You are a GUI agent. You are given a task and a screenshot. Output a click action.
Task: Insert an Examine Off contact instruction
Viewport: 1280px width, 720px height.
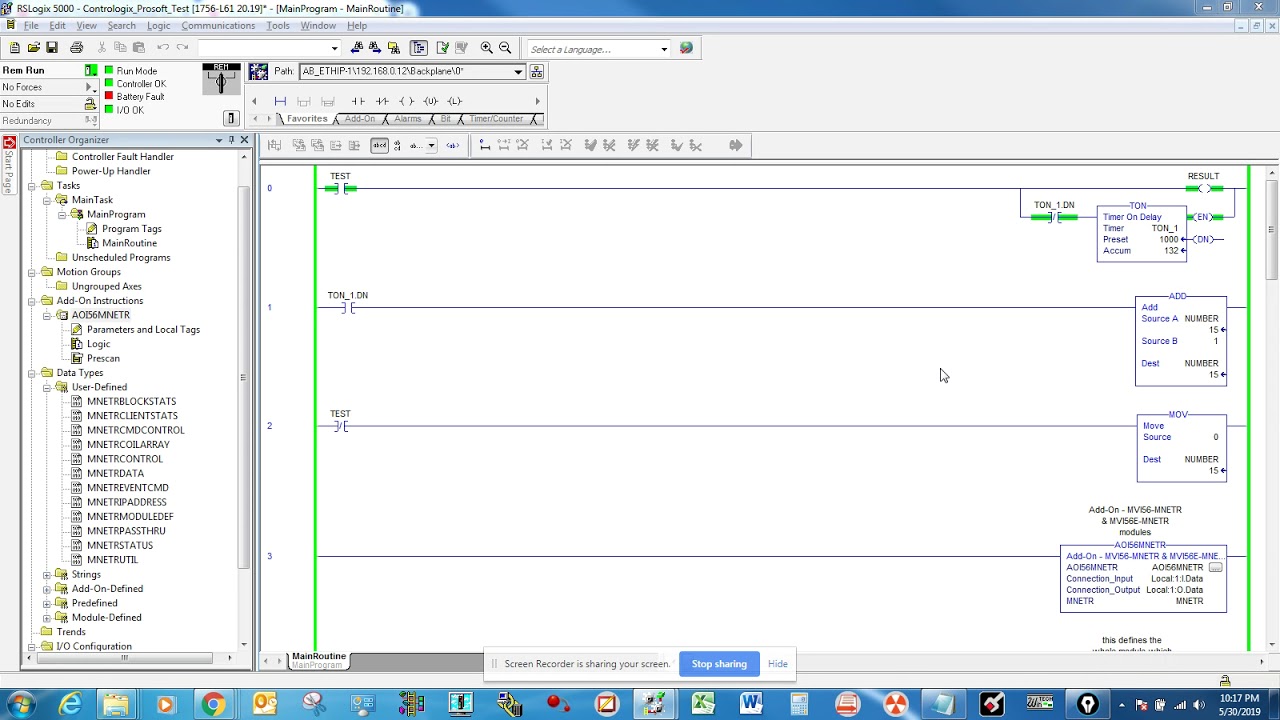382,101
